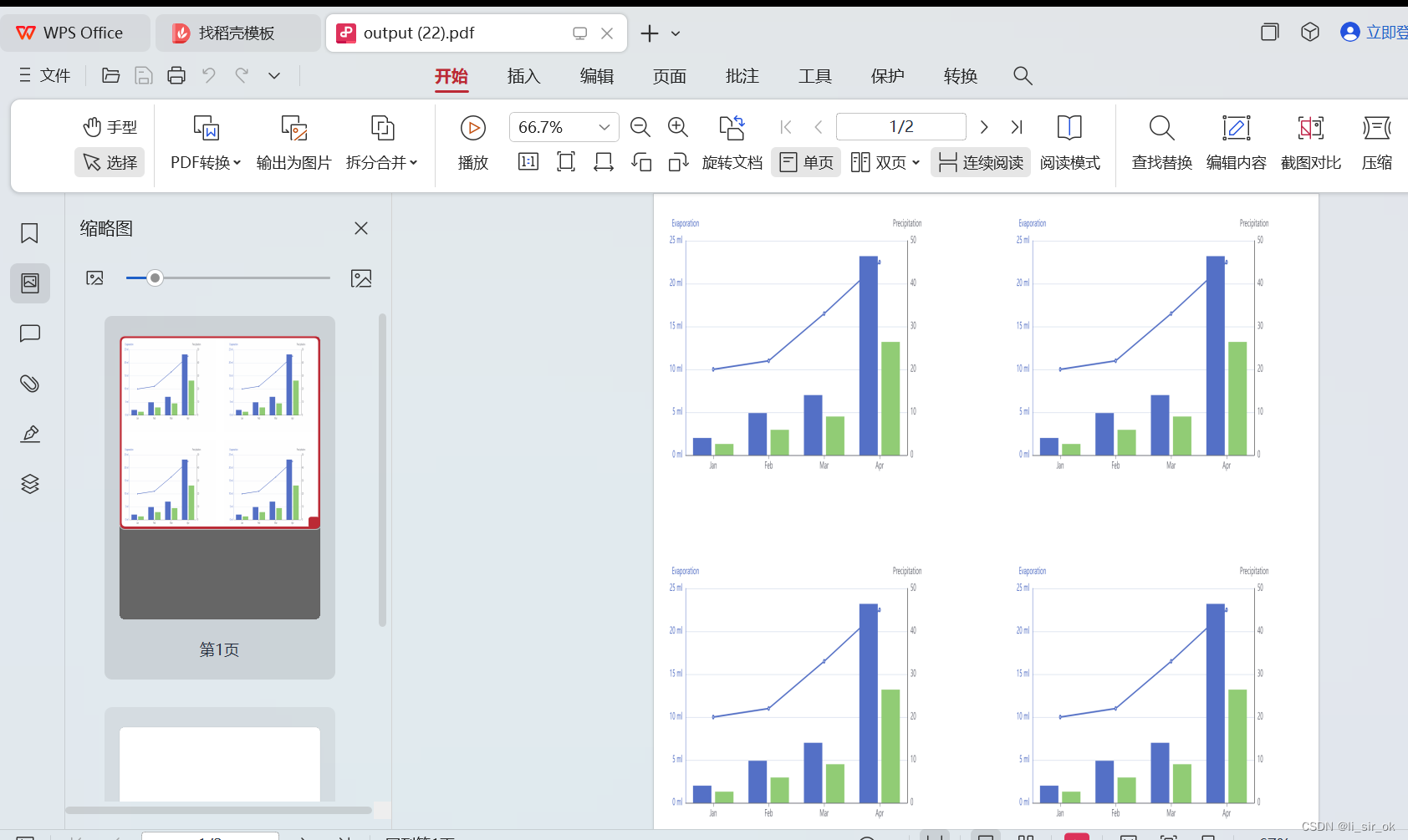Expand the 双页 options arrow

click(916, 162)
